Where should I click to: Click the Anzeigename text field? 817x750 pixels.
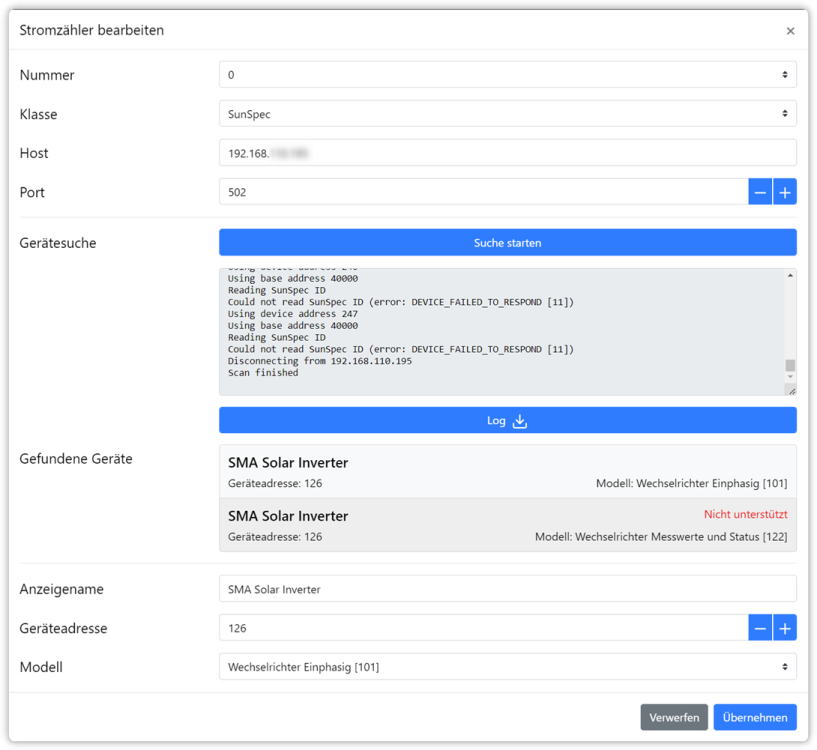click(x=507, y=589)
